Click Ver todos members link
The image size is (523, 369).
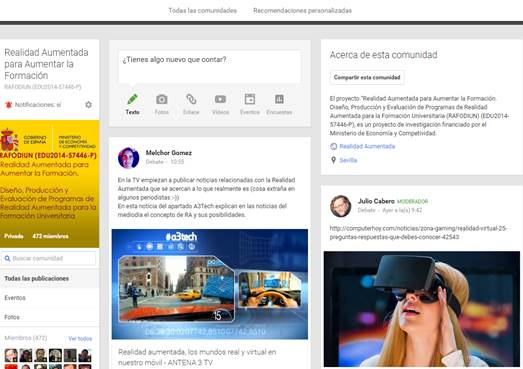coord(80,339)
